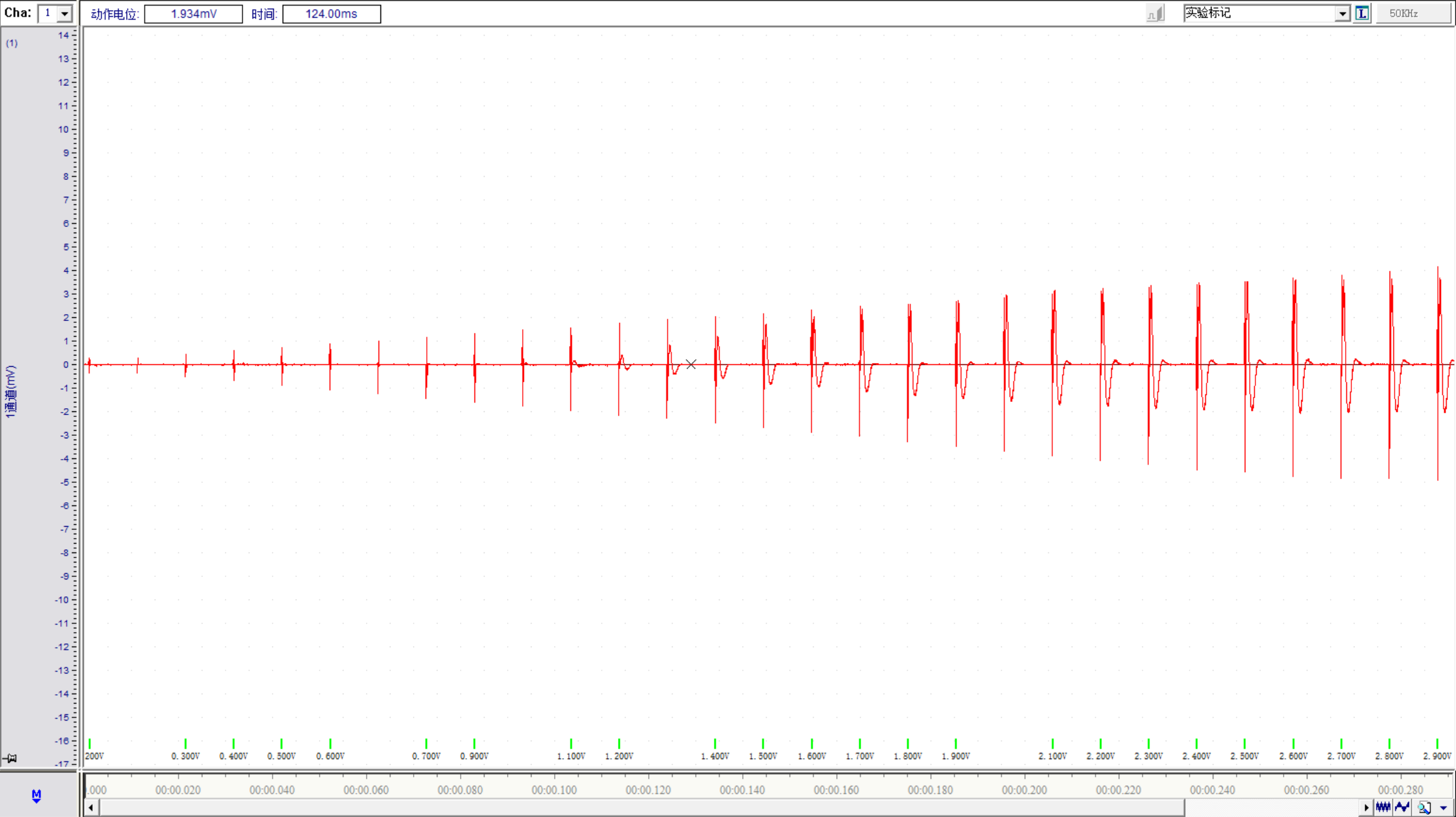
Task: Click the 14 tick on the Y axis
Action: tap(64, 36)
